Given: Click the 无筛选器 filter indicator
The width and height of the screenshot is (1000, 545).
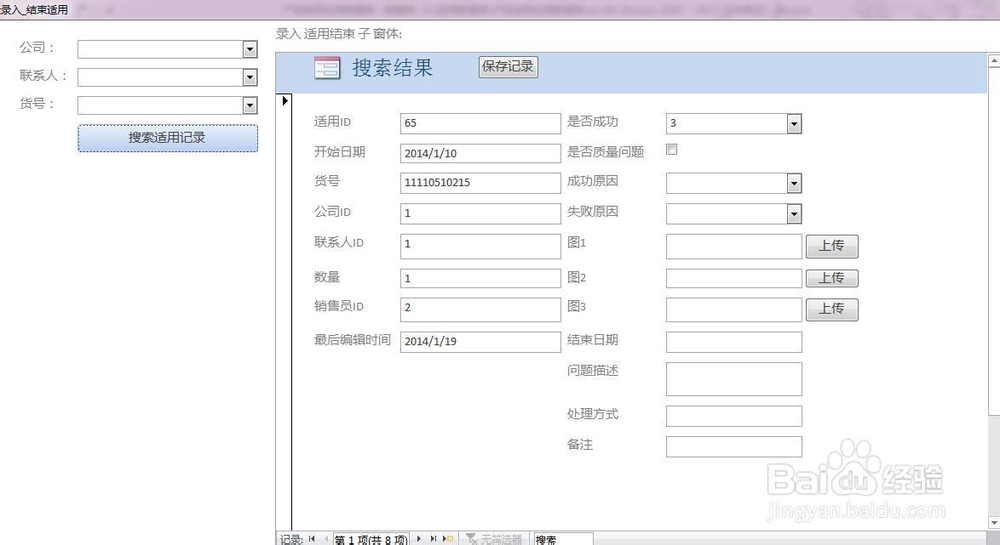Looking at the screenshot, I should (494, 539).
